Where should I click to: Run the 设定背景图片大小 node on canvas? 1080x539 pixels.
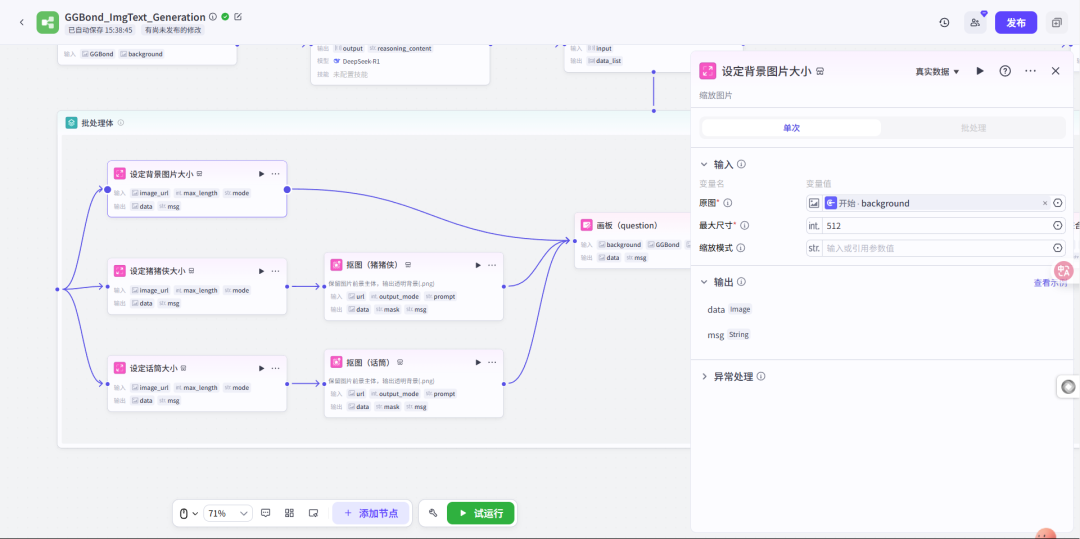click(x=261, y=174)
